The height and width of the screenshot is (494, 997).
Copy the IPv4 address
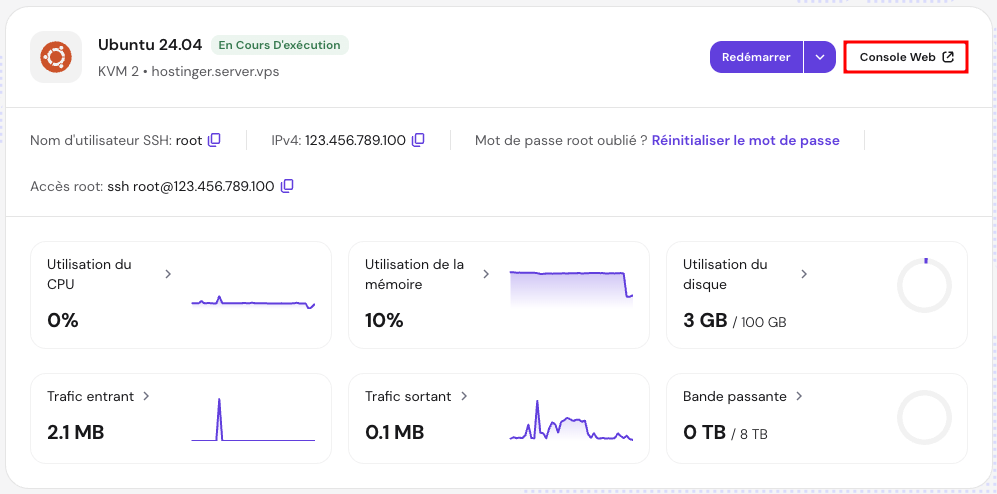[418, 140]
